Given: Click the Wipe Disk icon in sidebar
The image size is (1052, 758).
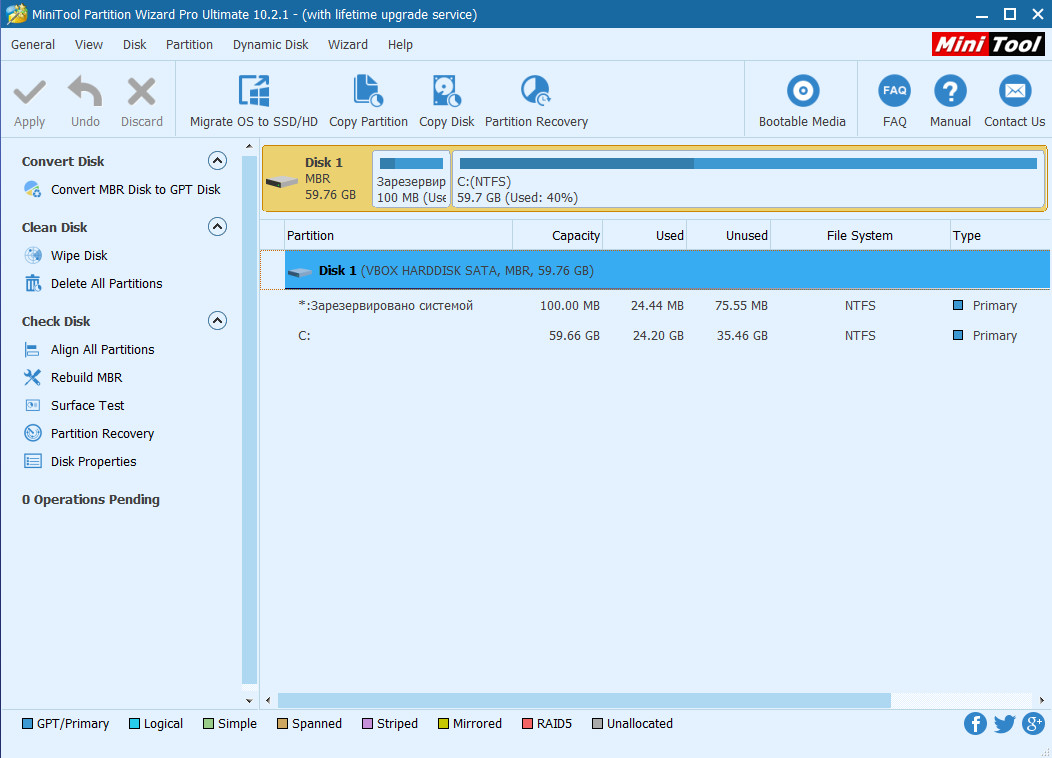Looking at the screenshot, I should (x=33, y=256).
